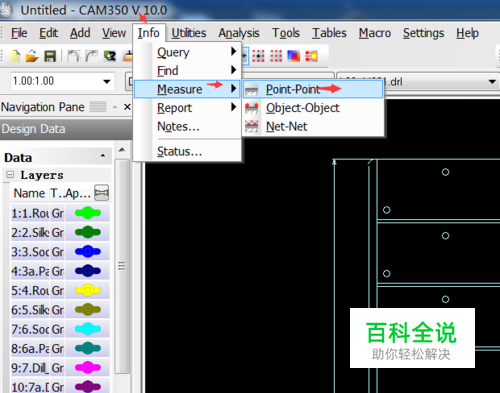The height and width of the screenshot is (393, 500).
Task: Open Status... from Info menu
Action: tap(187, 152)
